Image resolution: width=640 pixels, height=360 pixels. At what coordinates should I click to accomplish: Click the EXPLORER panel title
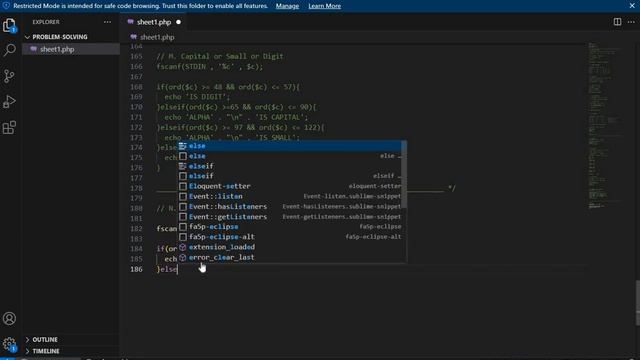coord(46,22)
